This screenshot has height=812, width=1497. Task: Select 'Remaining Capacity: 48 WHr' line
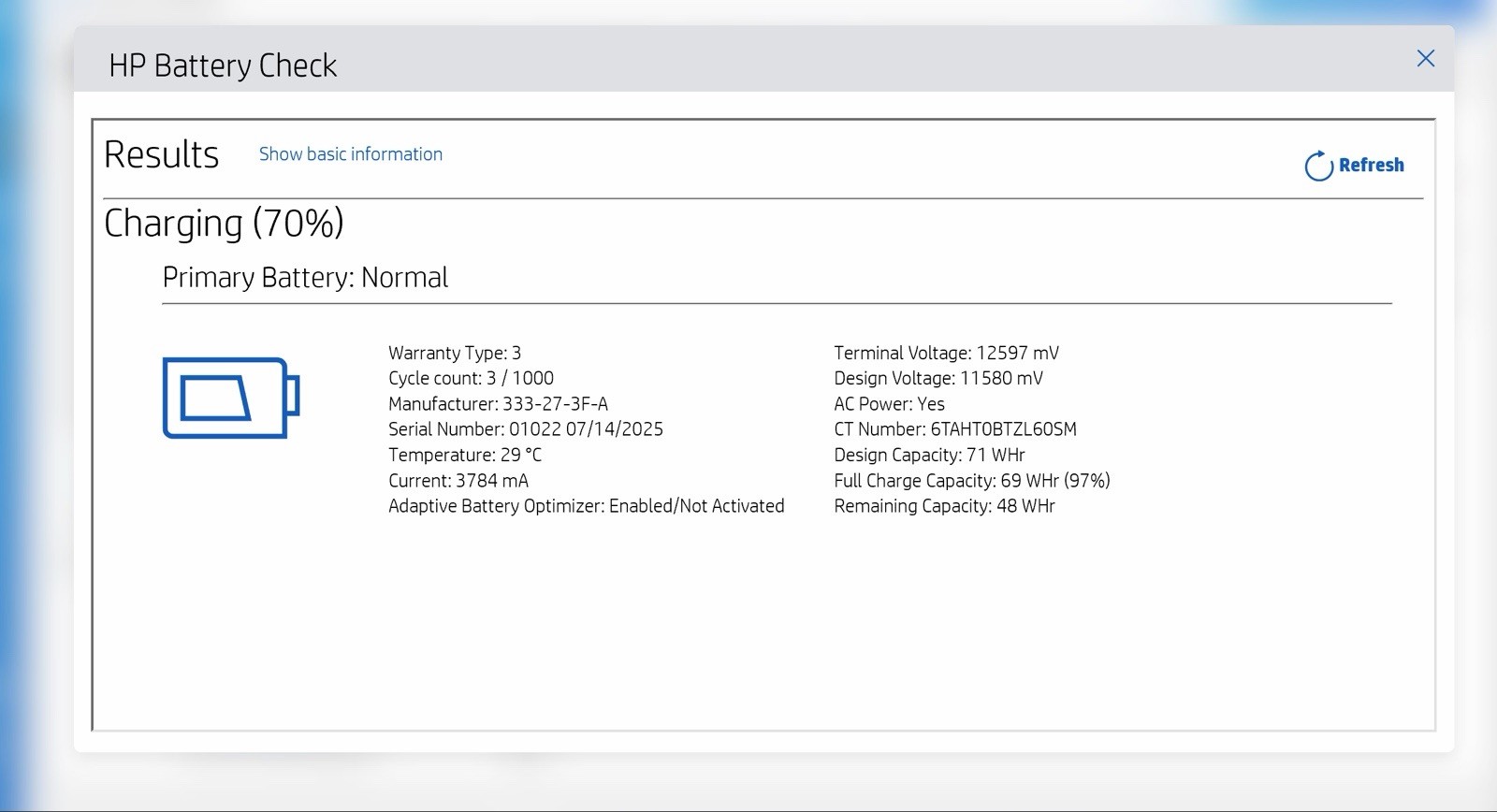click(944, 506)
